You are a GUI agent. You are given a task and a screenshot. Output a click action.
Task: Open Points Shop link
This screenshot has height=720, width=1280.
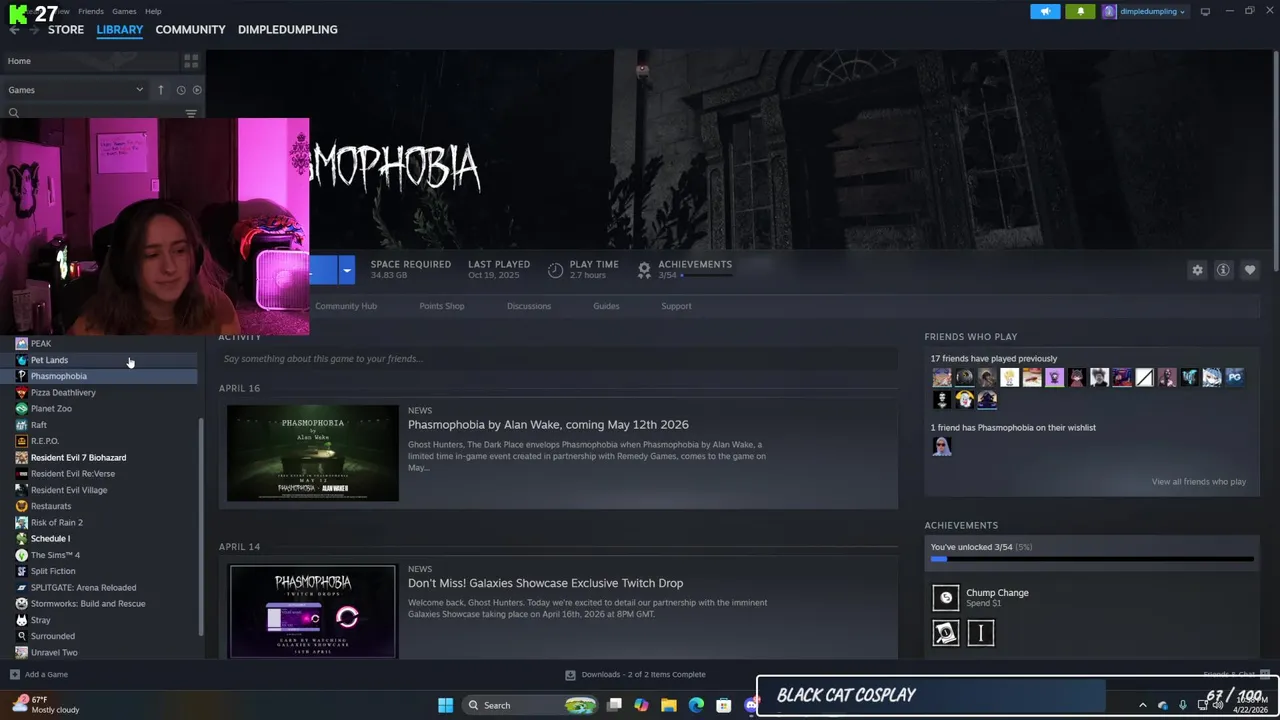442,306
